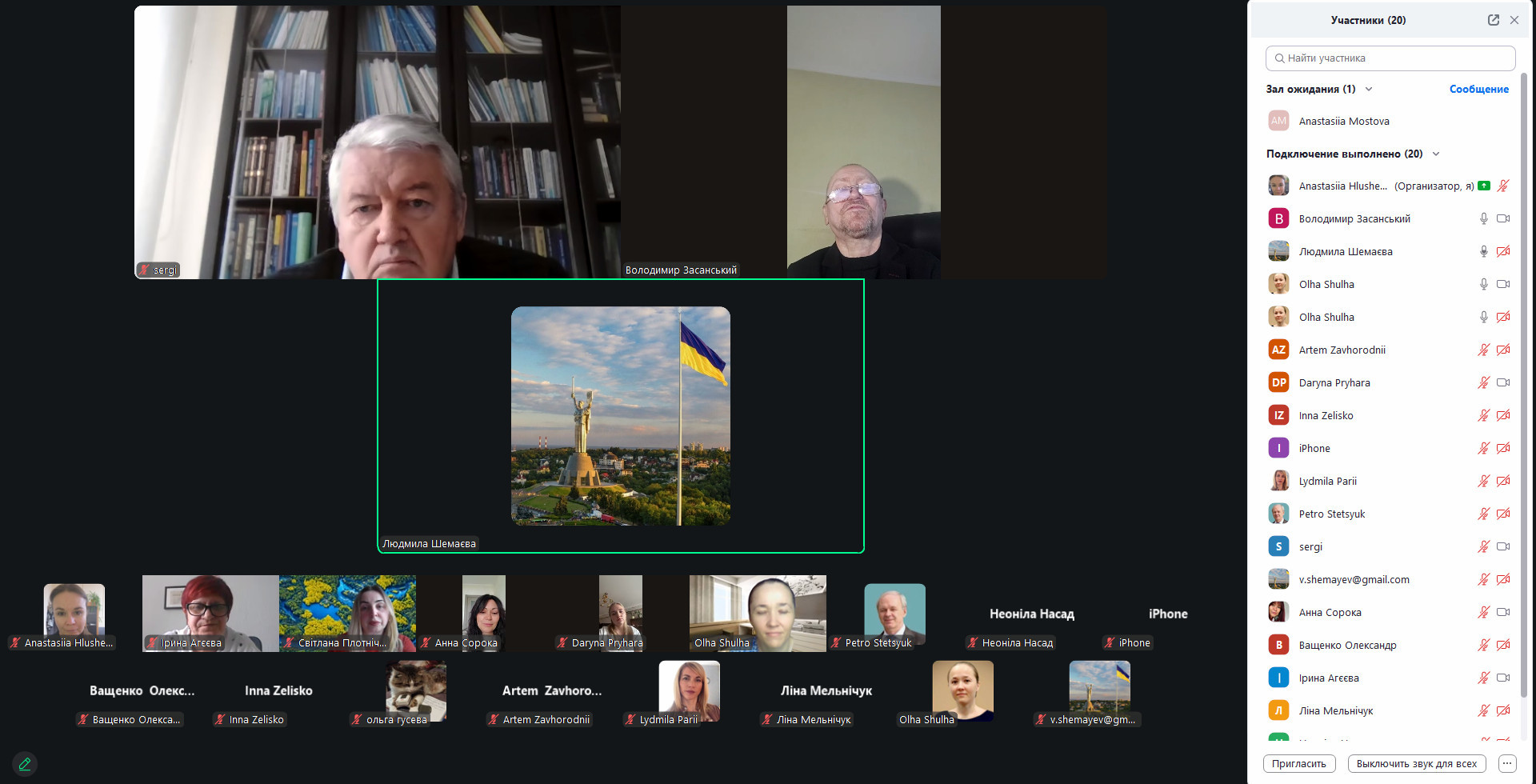Image resolution: width=1536 pixels, height=784 pixels.
Task: Toggle Анна Сорока's muted microphone
Action: (x=1483, y=612)
